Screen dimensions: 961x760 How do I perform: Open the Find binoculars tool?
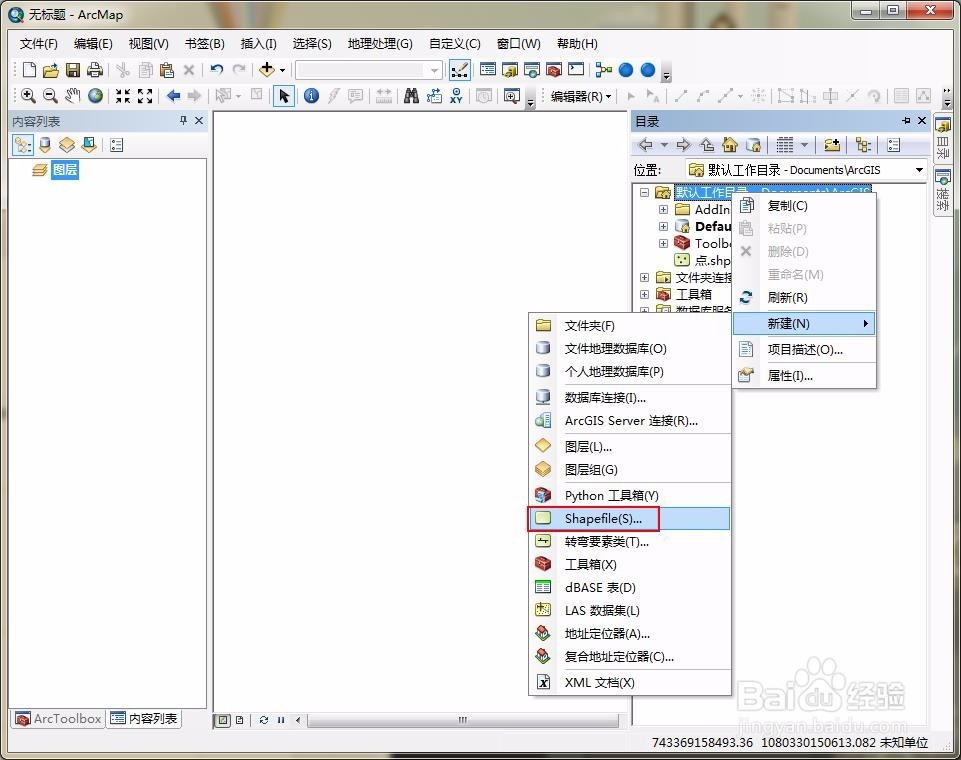(412, 96)
